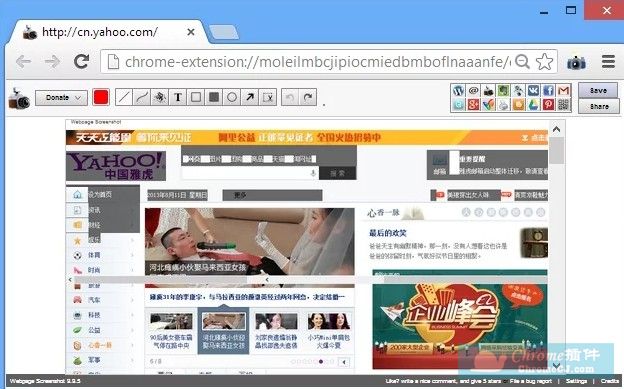Redo the last edit
Screen dimensions: 624x389
[308, 97]
